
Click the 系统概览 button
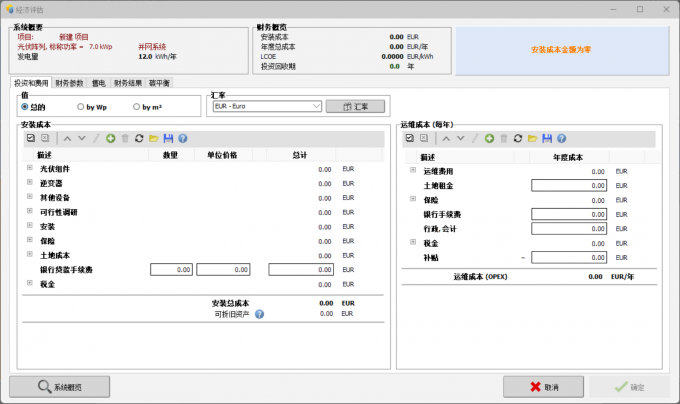click(59, 387)
